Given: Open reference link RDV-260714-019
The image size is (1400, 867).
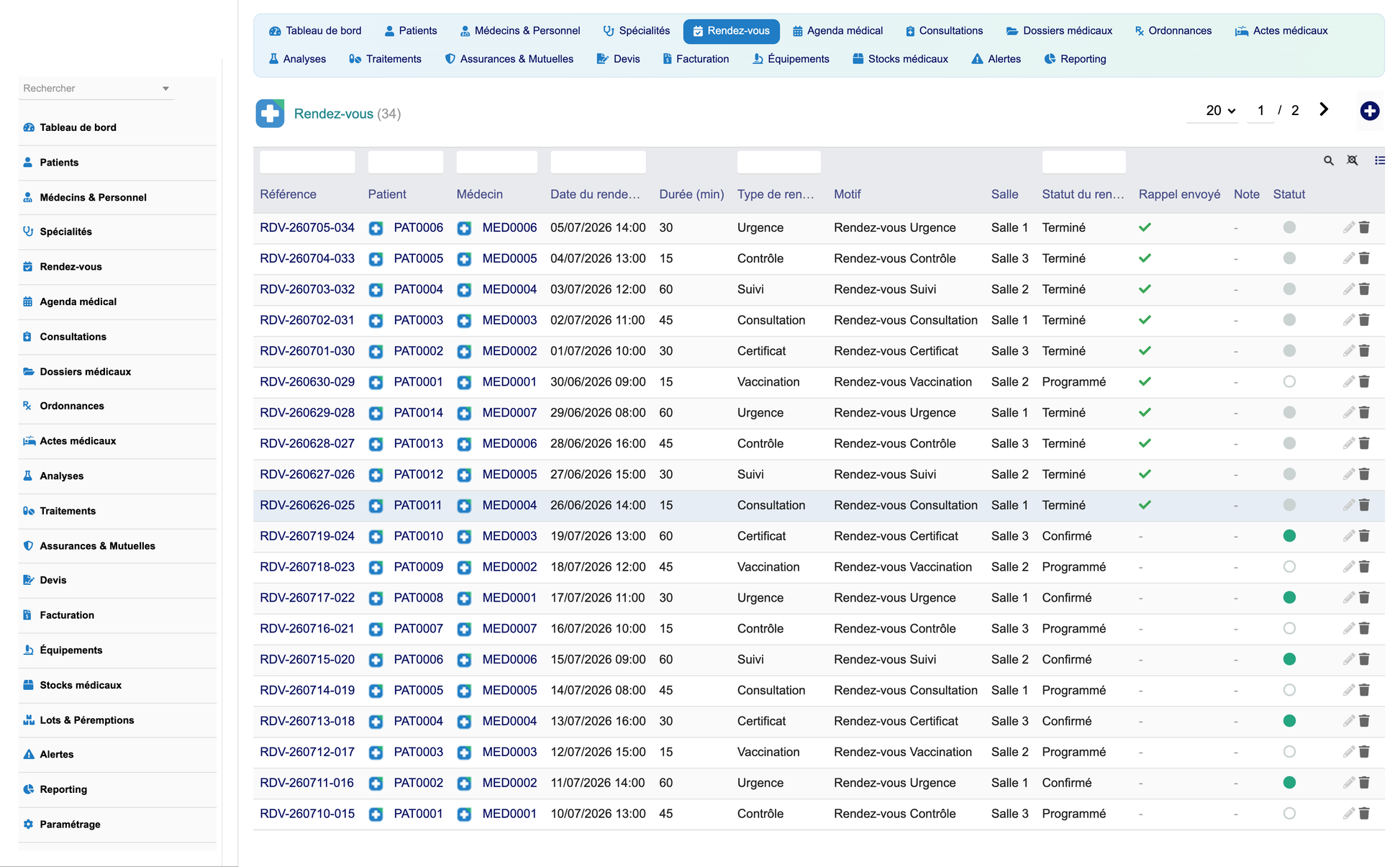Looking at the screenshot, I should click(307, 691).
